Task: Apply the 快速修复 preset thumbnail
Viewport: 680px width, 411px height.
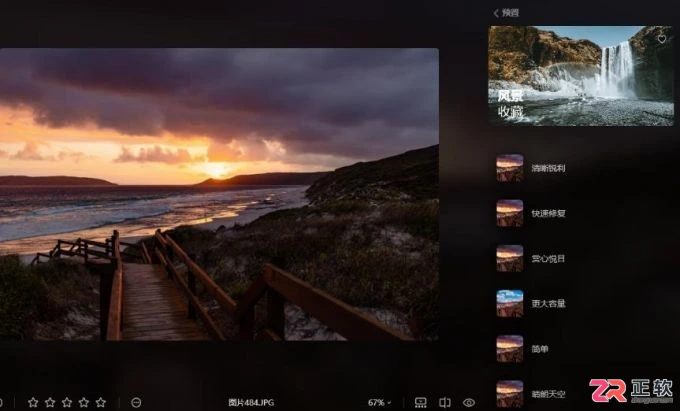Action: 510,213
